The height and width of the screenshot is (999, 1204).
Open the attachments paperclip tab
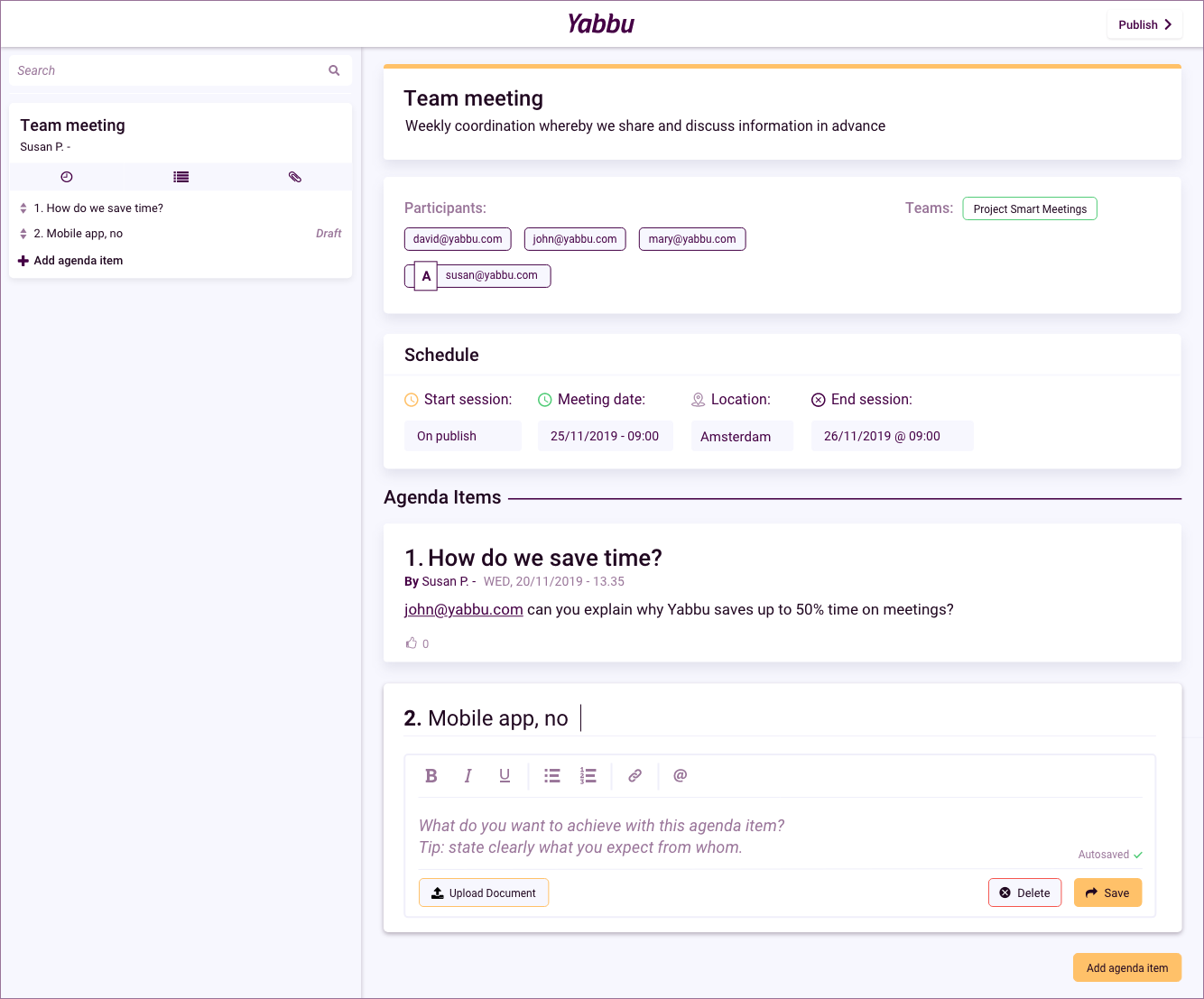[295, 177]
